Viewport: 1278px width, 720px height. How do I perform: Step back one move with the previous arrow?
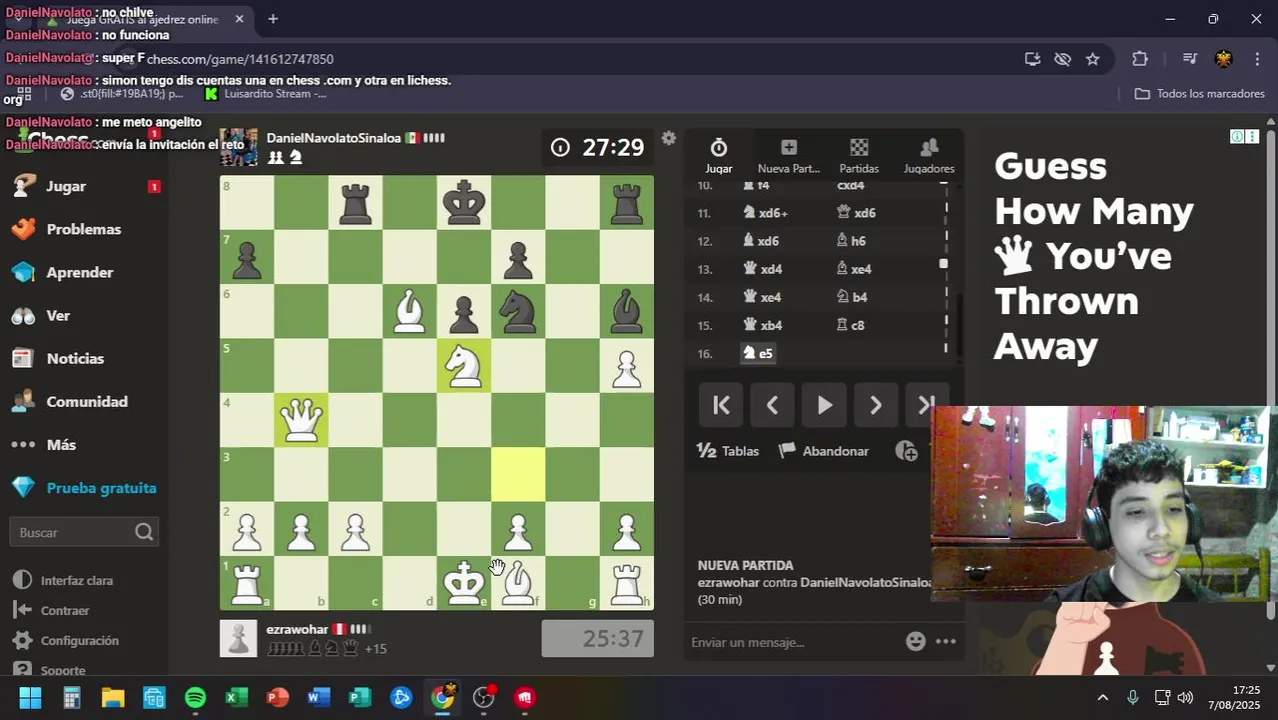(x=772, y=405)
